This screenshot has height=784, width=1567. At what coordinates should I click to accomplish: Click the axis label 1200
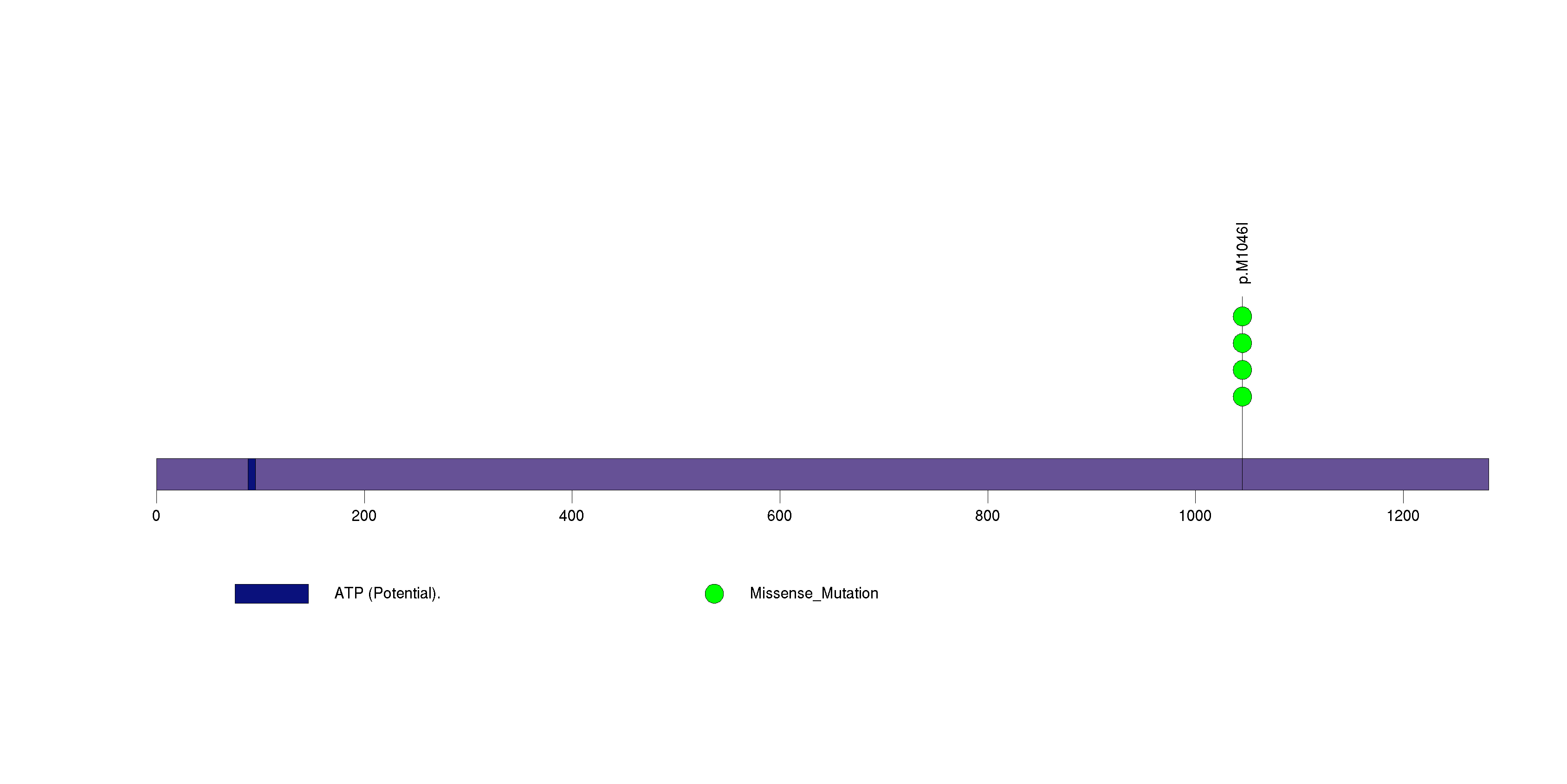tap(1402, 516)
